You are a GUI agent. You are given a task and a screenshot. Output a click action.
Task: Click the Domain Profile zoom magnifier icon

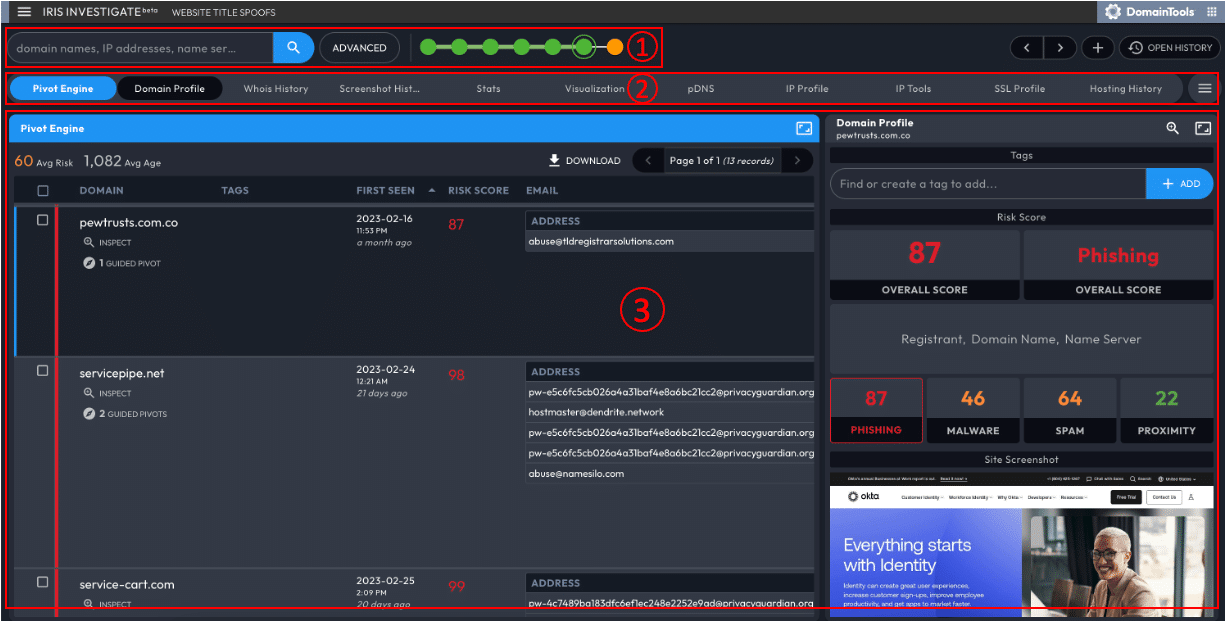click(x=1173, y=128)
